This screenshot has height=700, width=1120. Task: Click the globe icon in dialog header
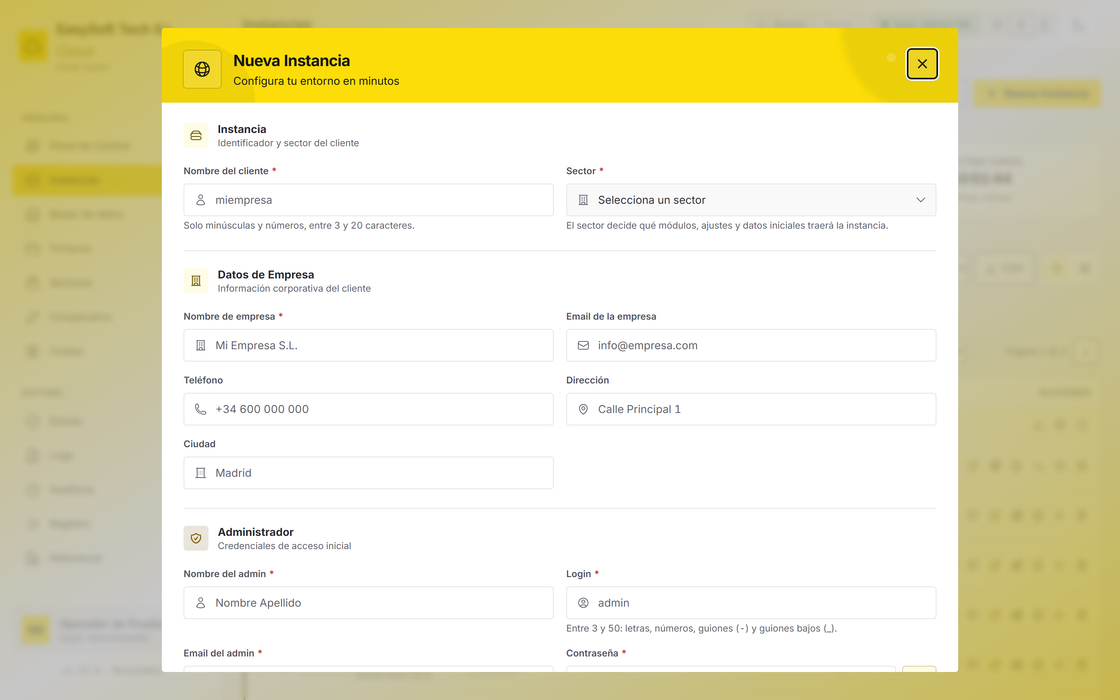point(202,69)
